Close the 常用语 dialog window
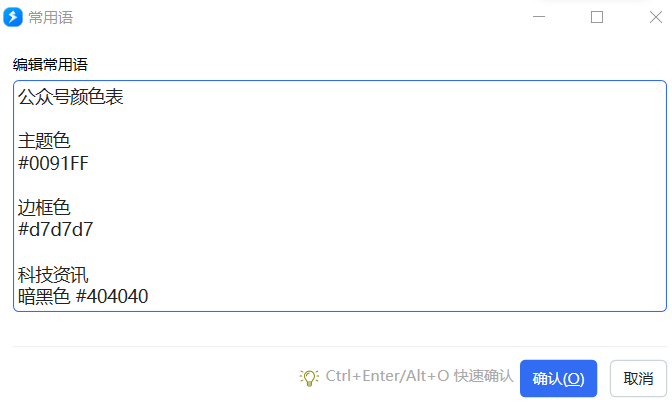672x408 pixels. coord(656,17)
